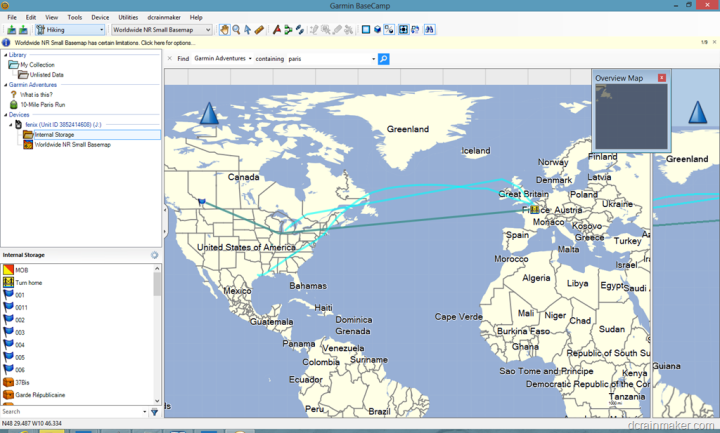
Task: Open Internal Storage gear options
Action: point(154,255)
